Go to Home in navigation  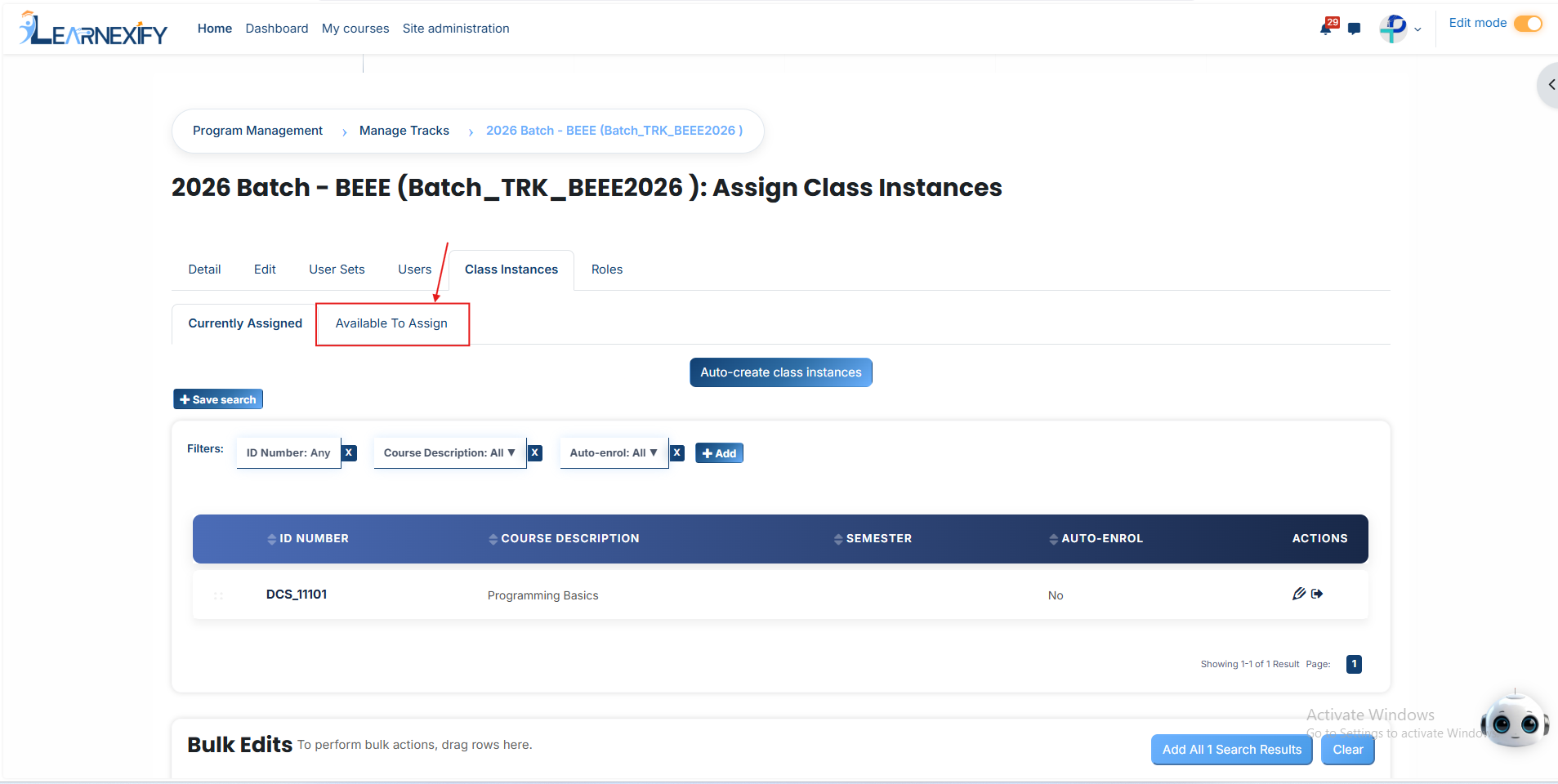pyautogui.click(x=215, y=29)
